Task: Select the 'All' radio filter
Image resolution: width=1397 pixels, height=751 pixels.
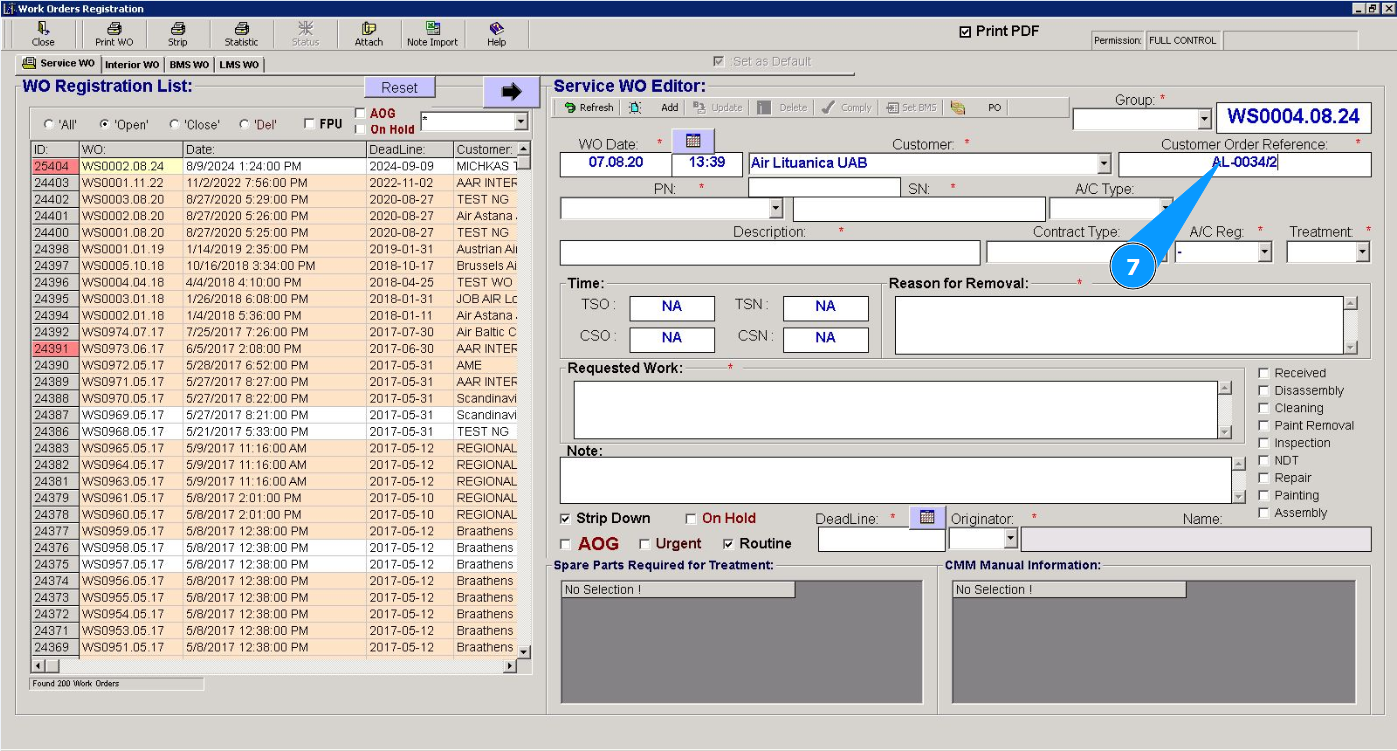Action: [49, 125]
